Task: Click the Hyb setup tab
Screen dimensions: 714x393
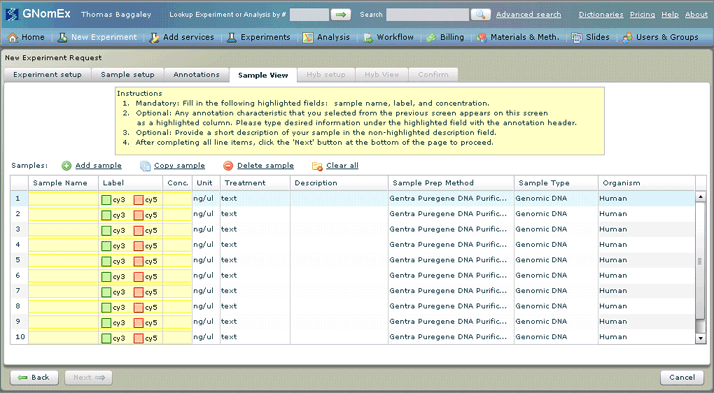Action: pyautogui.click(x=326, y=75)
